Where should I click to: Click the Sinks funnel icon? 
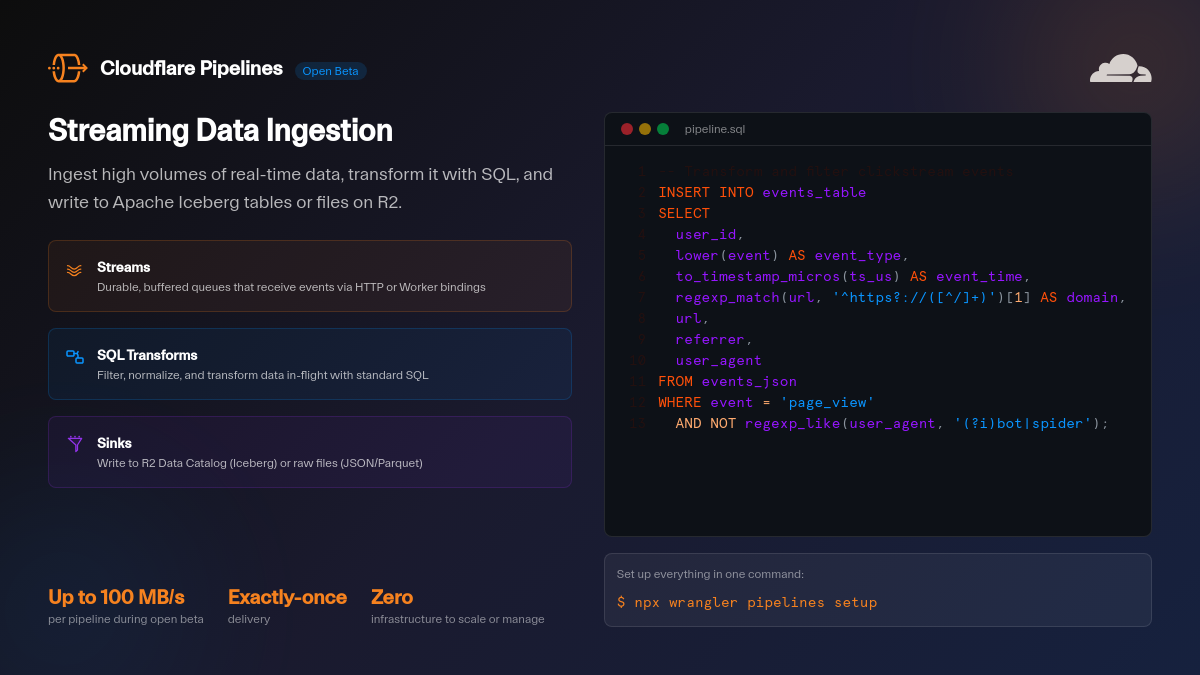(75, 444)
